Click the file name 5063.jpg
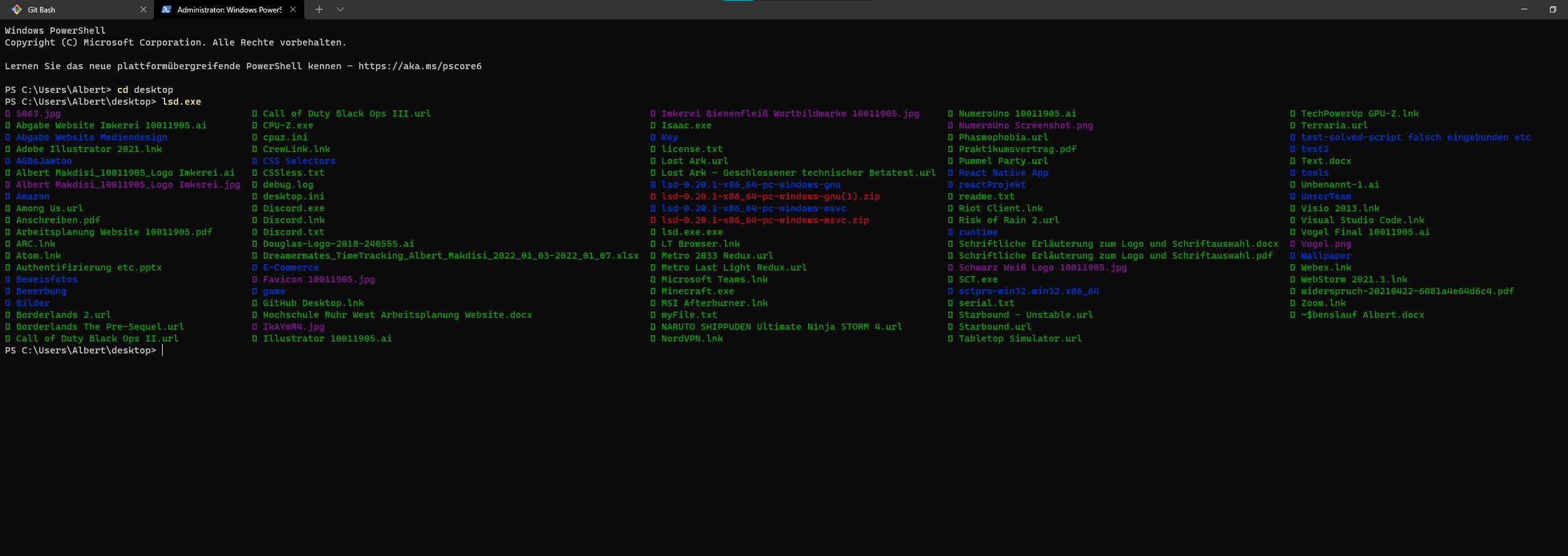The width and height of the screenshot is (1568, 556). point(39,113)
